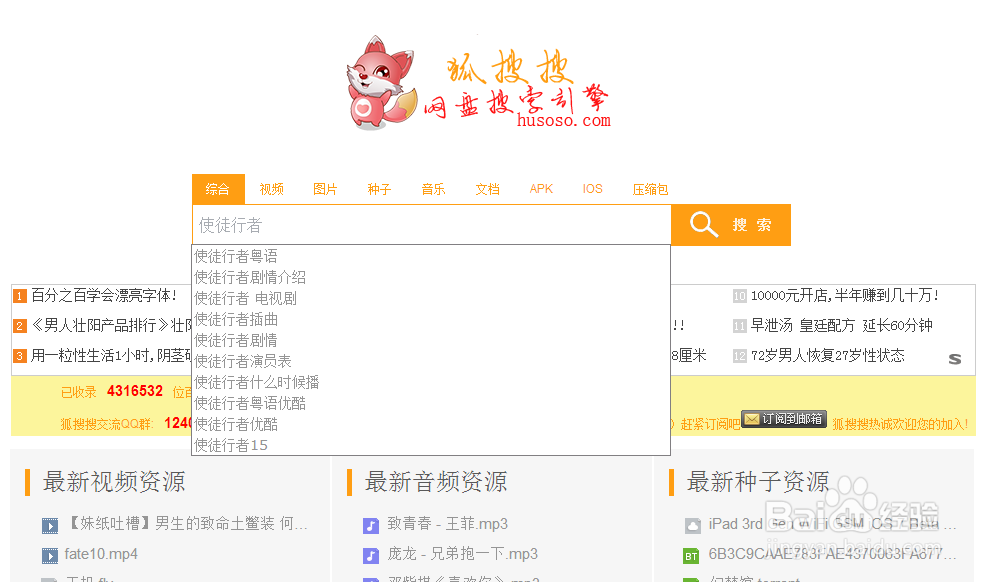This screenshot has height=582, width=997.
Task: Click the 订阅到邮箱 subscribe button
Action: 784,419
